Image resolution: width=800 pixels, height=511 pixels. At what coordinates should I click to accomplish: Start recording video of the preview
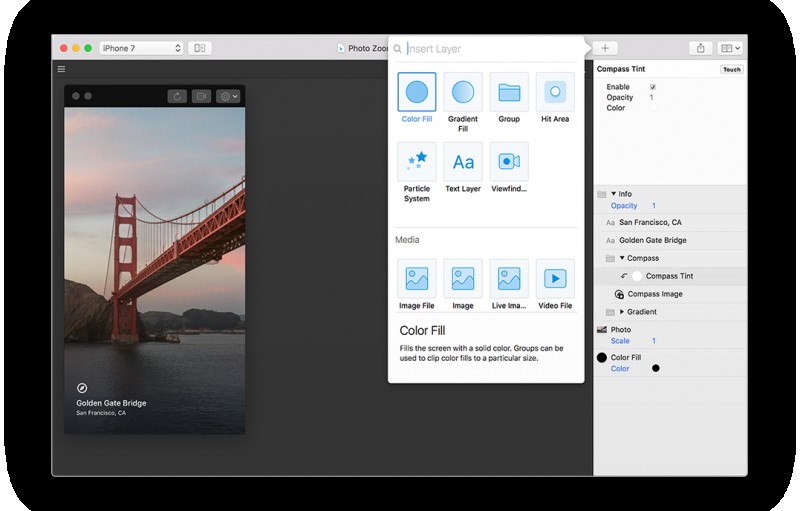202,96
